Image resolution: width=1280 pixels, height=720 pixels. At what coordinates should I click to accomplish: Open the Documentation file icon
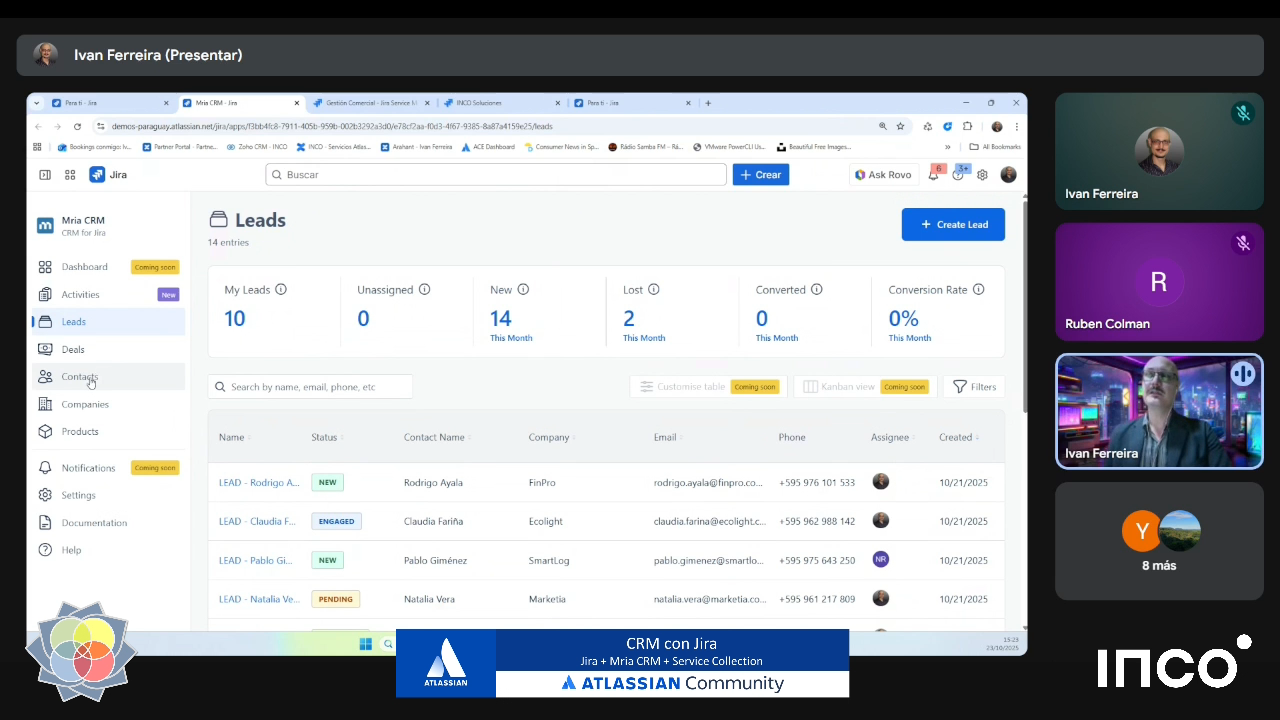[45, 523]
